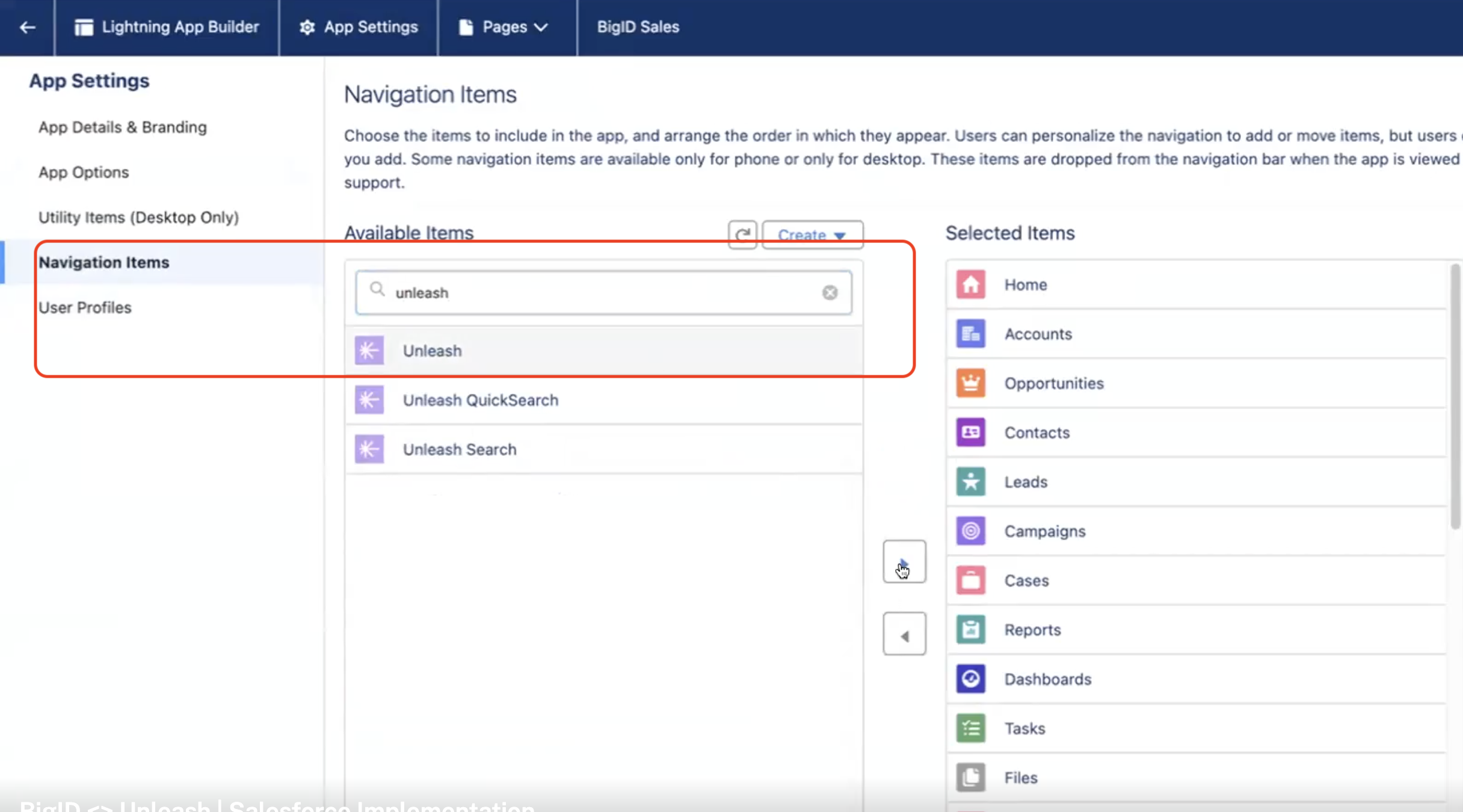Click the Unleash QuickSearch icon

point(369,400)
